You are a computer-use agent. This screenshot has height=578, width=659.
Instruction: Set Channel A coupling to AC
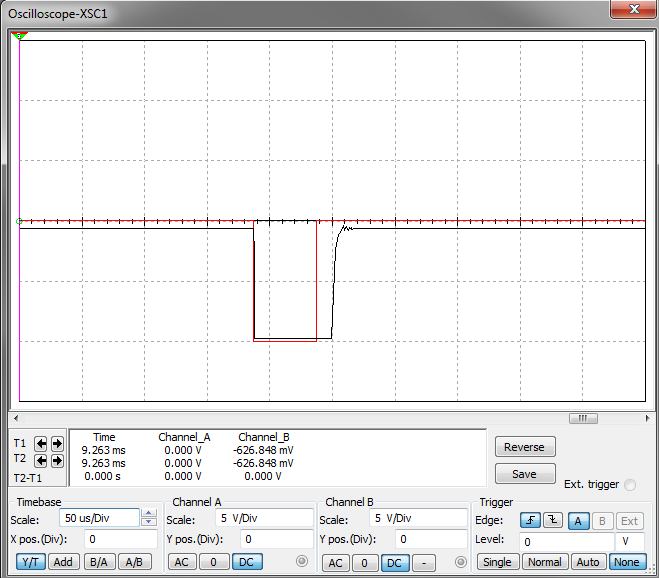click(x=181, y=562)
